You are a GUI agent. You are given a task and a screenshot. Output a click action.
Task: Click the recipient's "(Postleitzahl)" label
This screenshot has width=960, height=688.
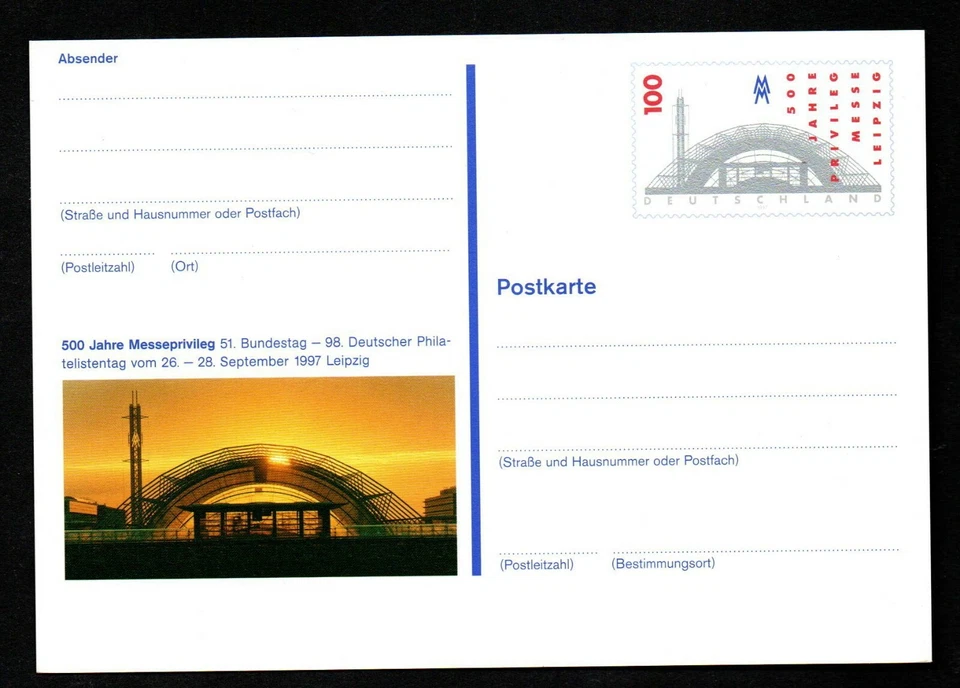click(x=537, y=564)
